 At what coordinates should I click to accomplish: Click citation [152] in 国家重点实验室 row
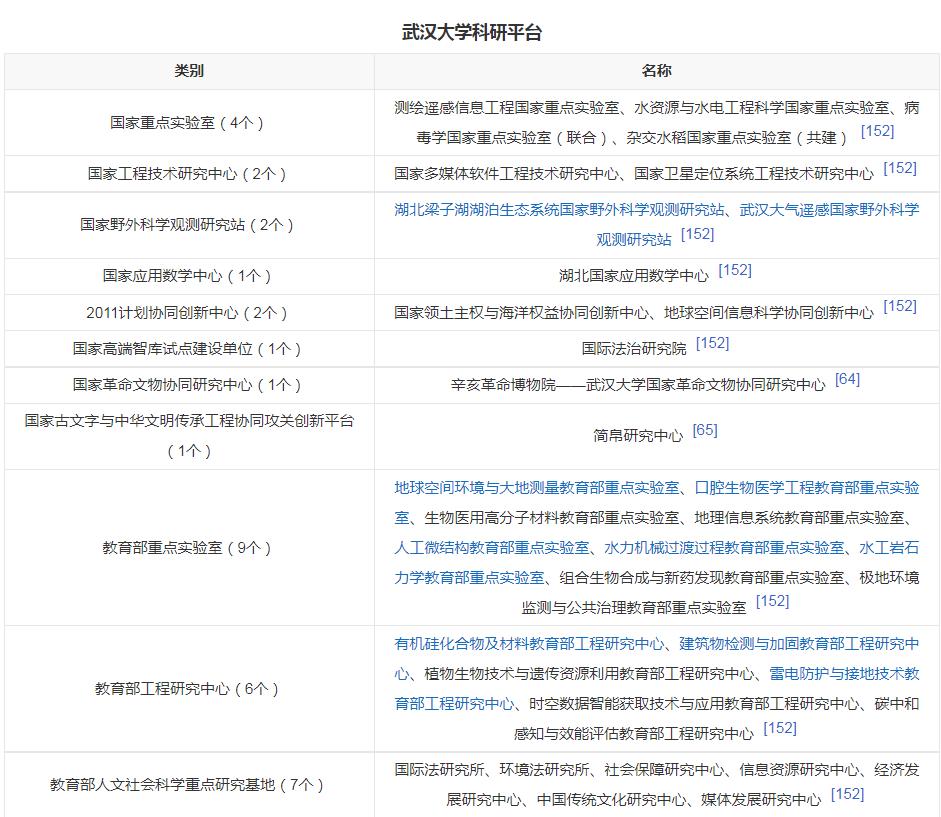point(877,131)
